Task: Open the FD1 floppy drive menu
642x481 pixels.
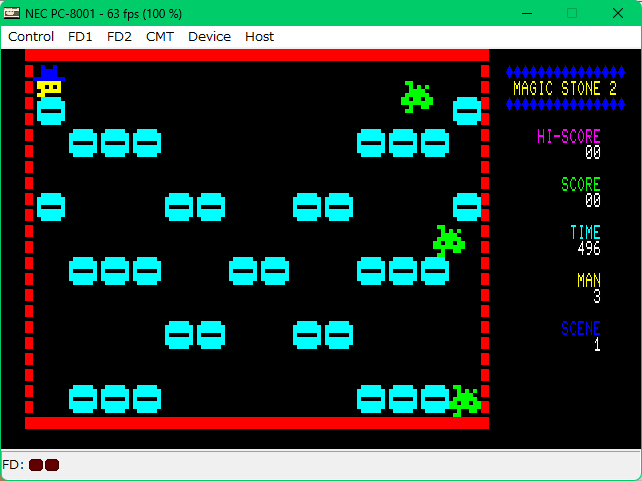Action: click(80, 37)
